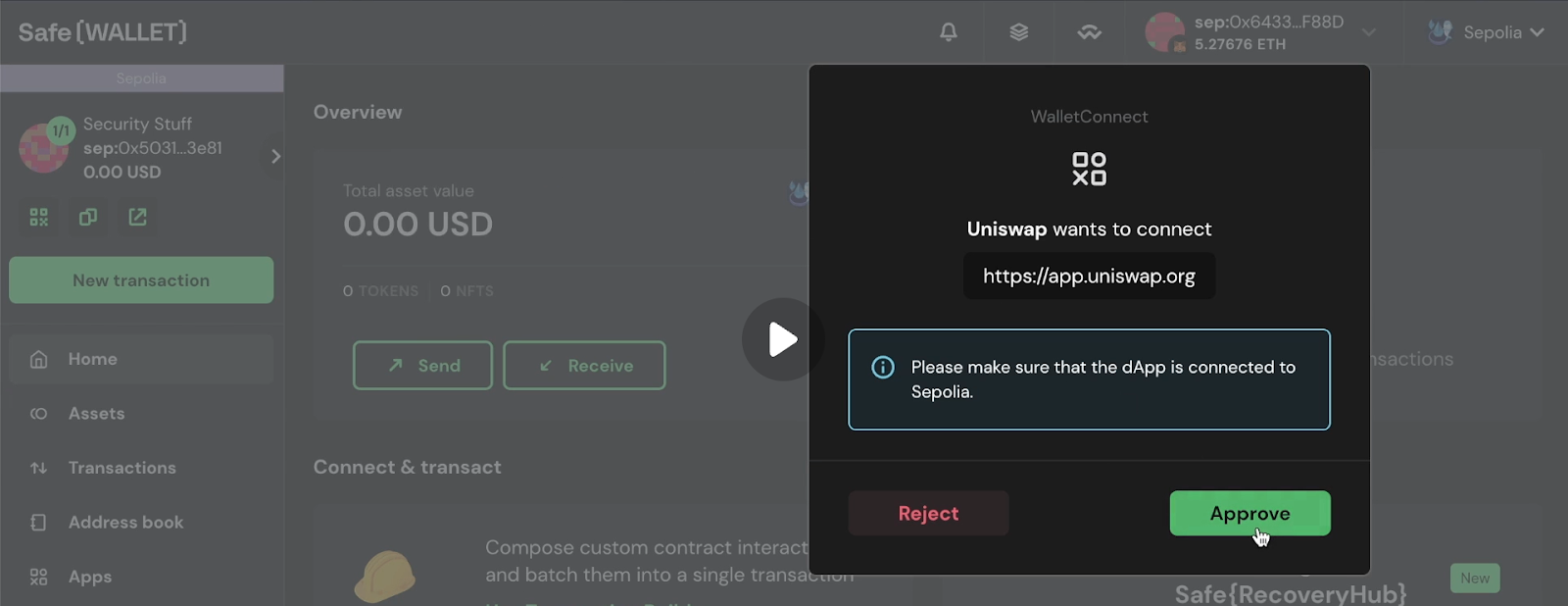Screen dimensions: 1568x606
Task: Expand the Safe list sidebar chevron
Action: coord(275,156)
